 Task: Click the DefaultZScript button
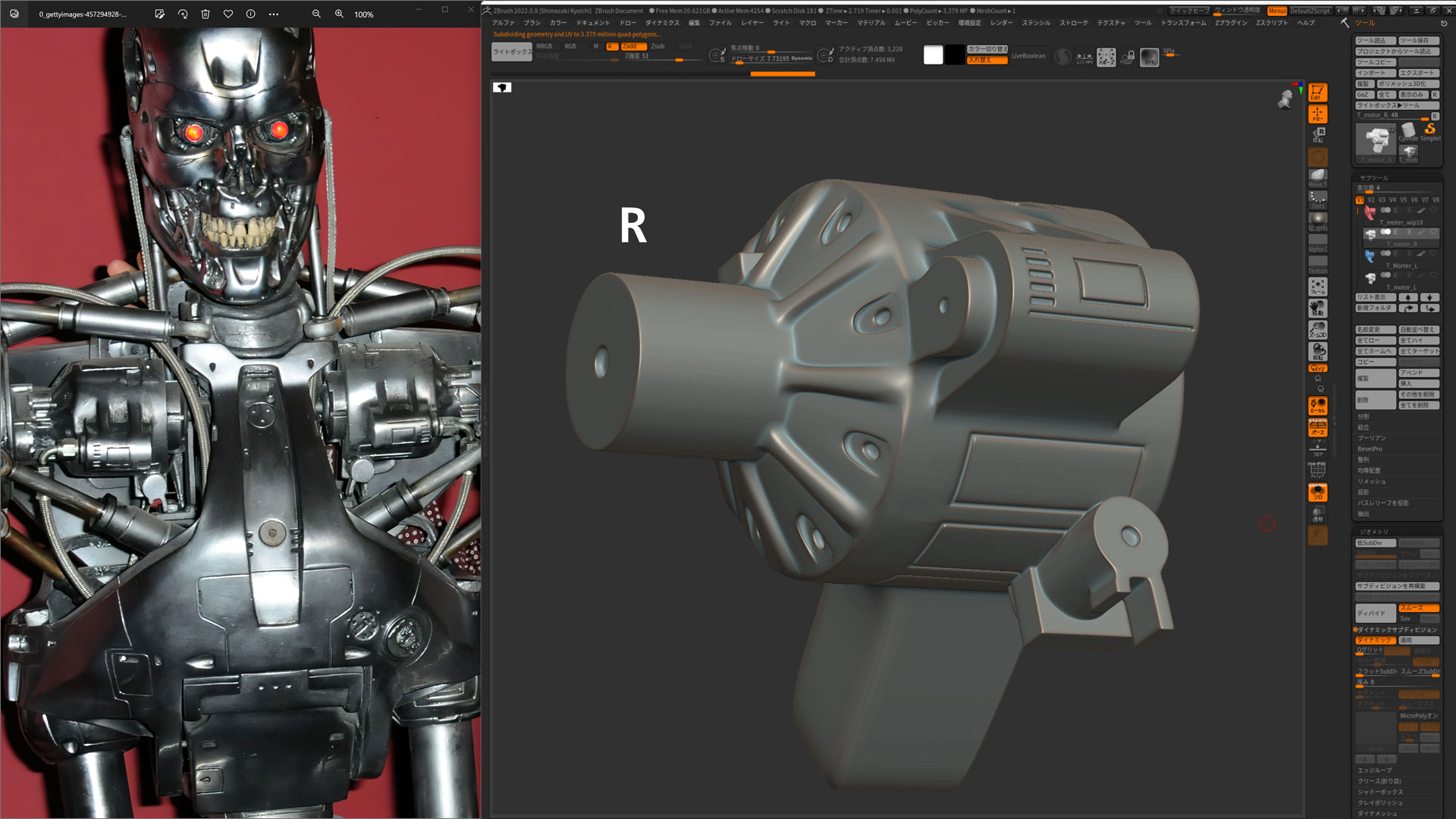(x=1310, y=11)
